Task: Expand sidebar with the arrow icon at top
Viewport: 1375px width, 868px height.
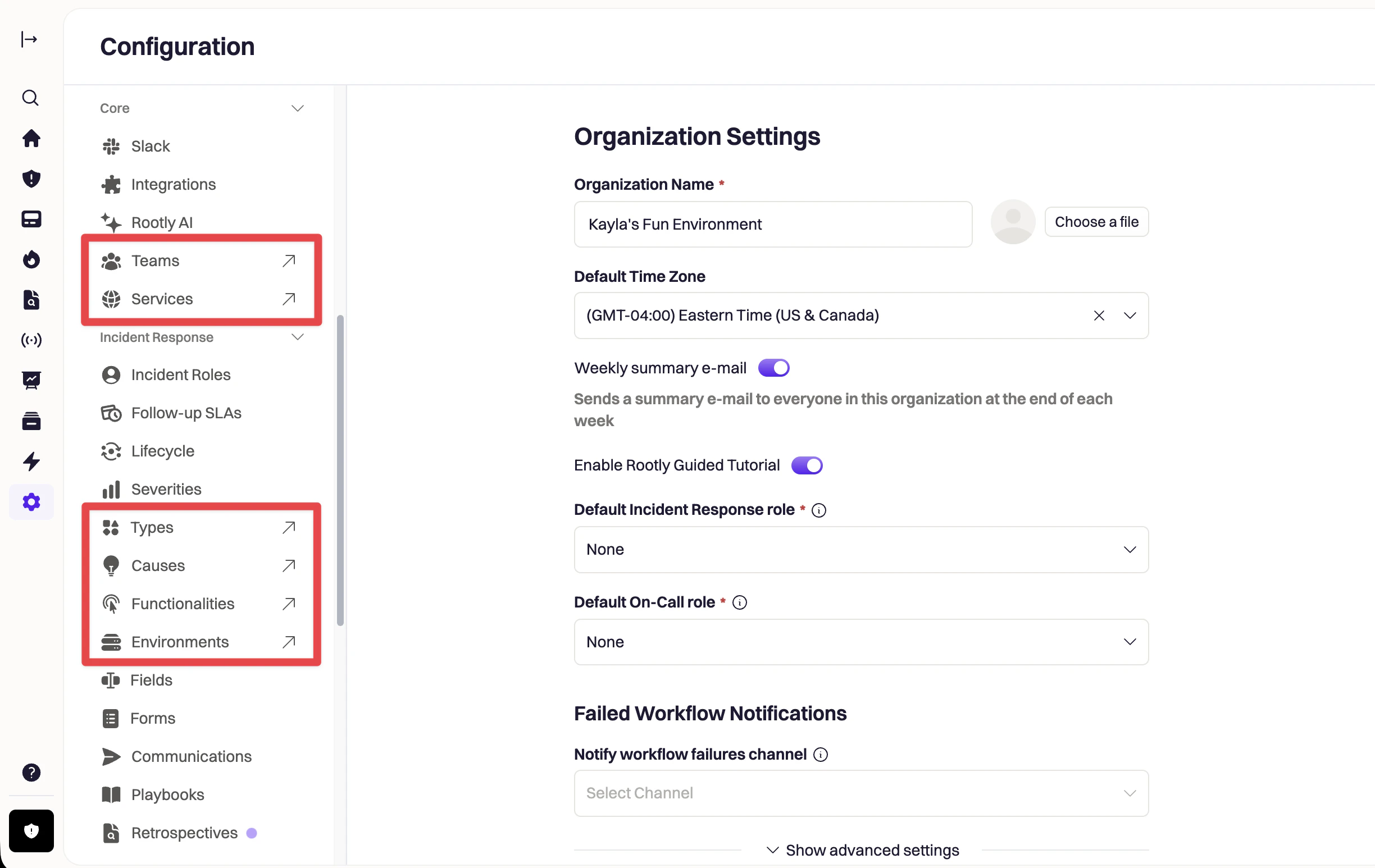Action: coord(29,39)
